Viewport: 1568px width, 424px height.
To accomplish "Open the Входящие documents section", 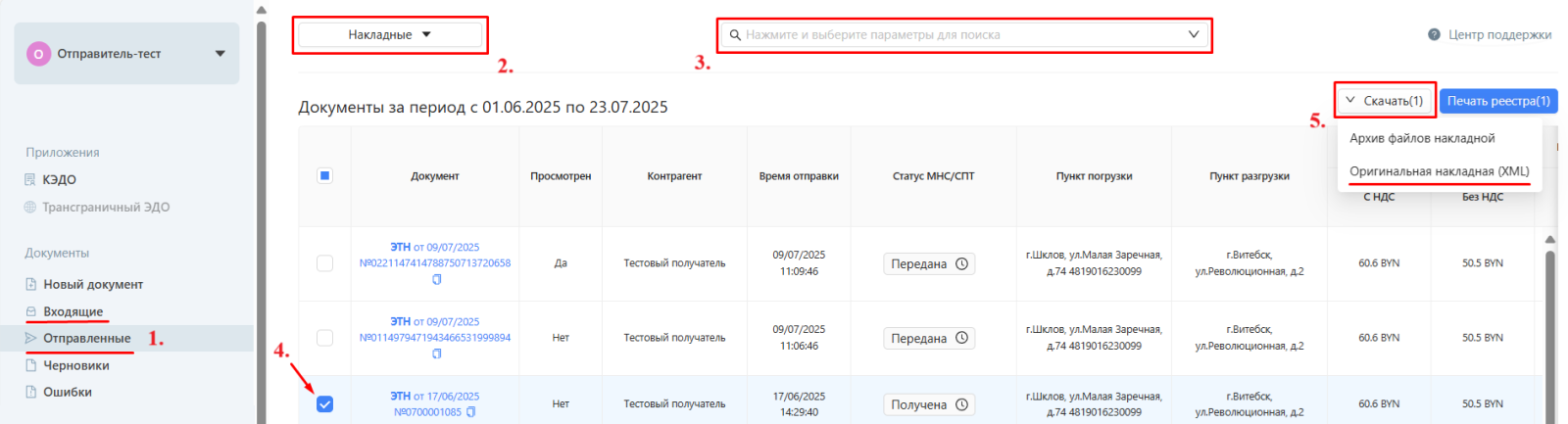I will pos(73,311).
